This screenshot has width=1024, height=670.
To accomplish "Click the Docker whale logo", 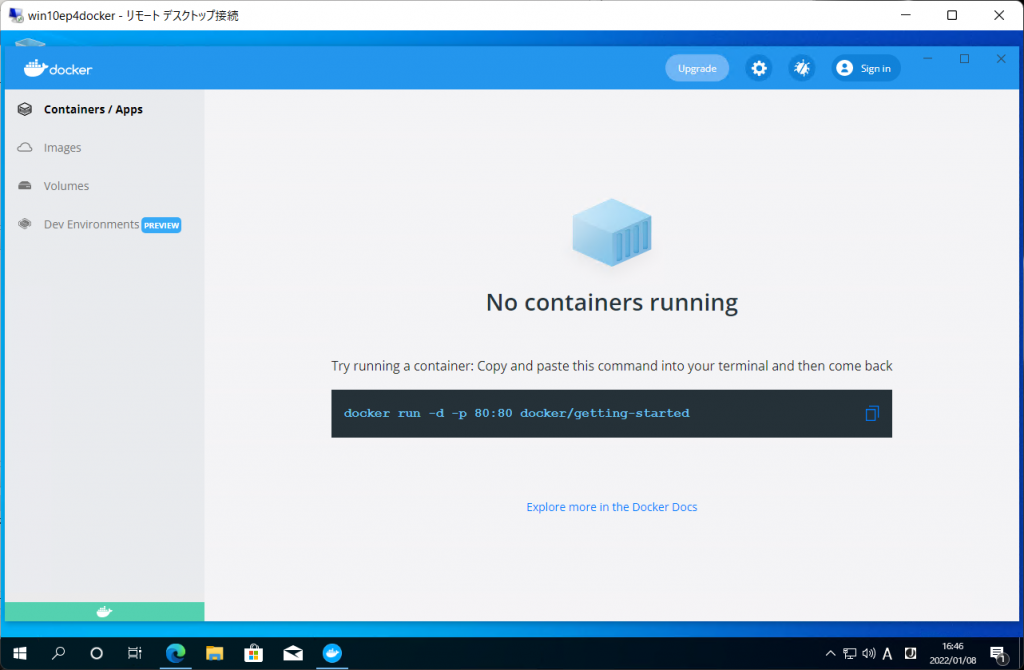I will 58,69.
